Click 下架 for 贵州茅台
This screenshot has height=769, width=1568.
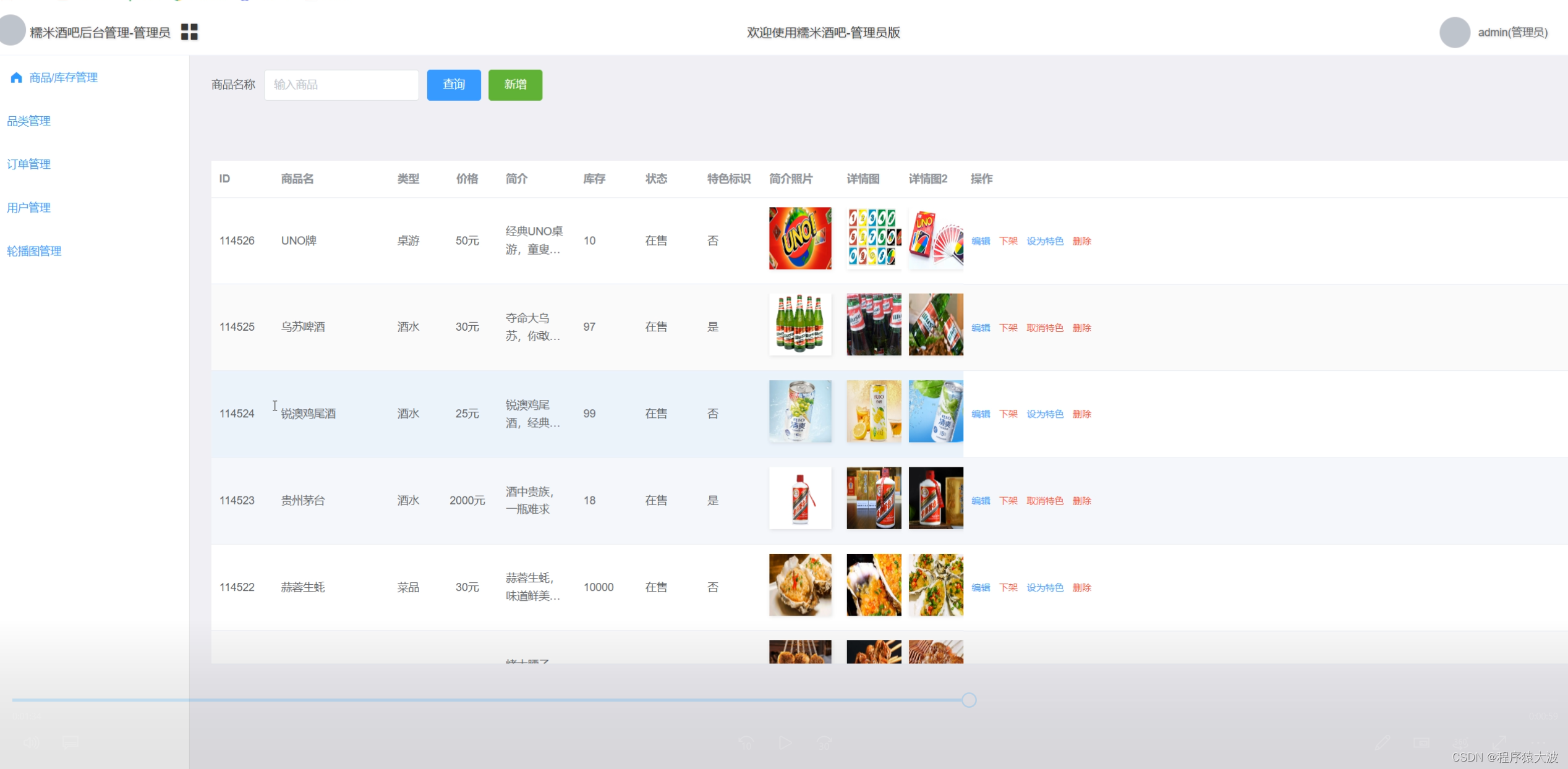[x=1008, y=501]
